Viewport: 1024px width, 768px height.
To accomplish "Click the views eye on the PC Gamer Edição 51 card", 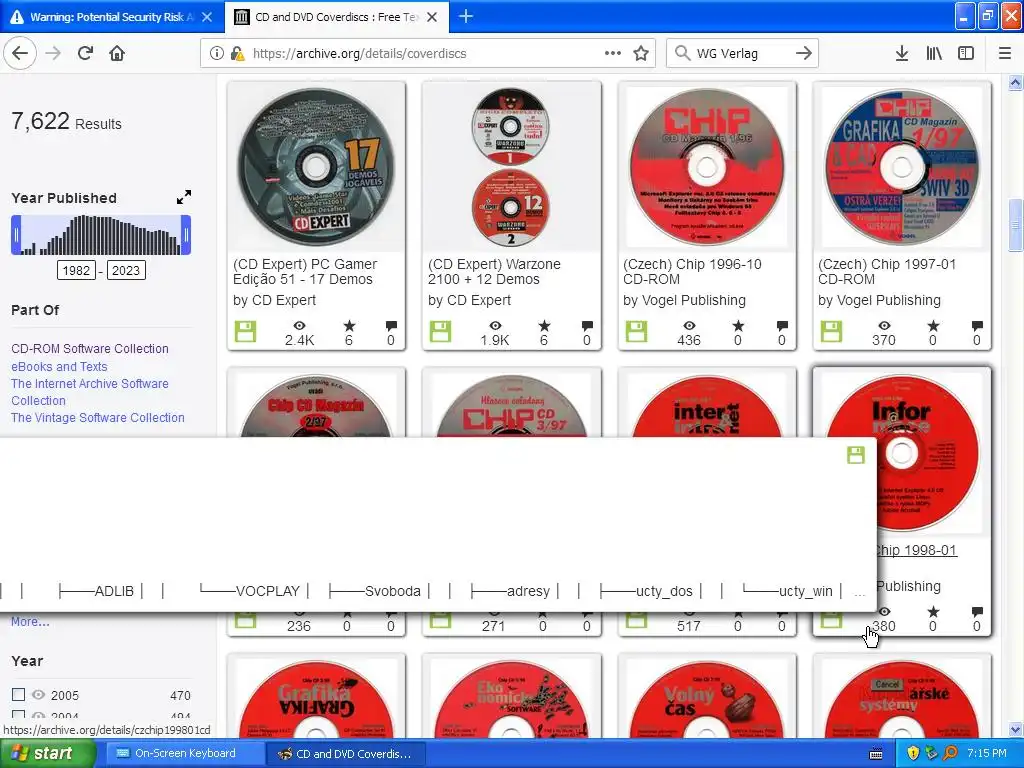I will (x=299, y=326).
